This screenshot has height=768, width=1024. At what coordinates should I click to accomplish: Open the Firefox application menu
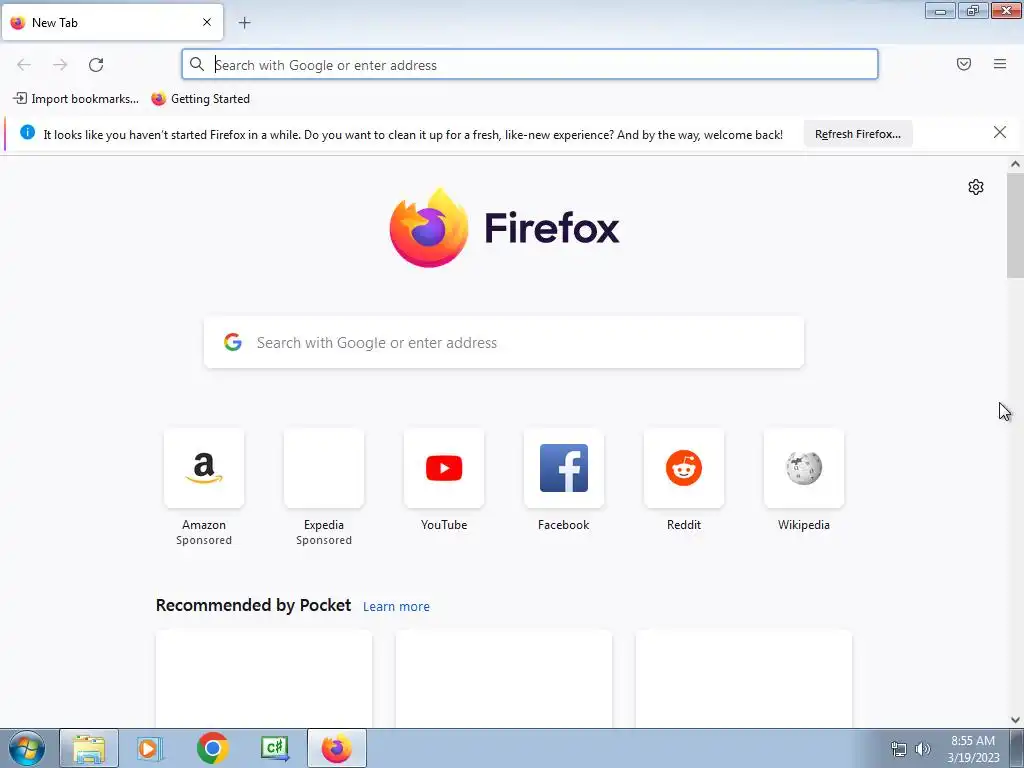tap(1000, 64)
